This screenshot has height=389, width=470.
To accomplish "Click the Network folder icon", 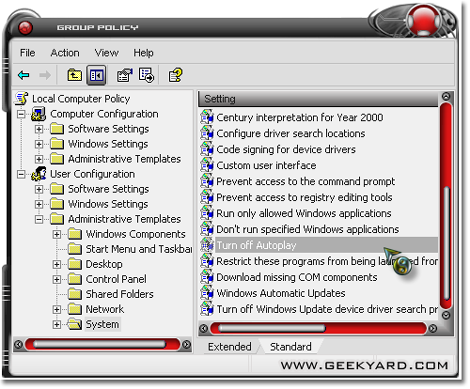I will point(75,309).
